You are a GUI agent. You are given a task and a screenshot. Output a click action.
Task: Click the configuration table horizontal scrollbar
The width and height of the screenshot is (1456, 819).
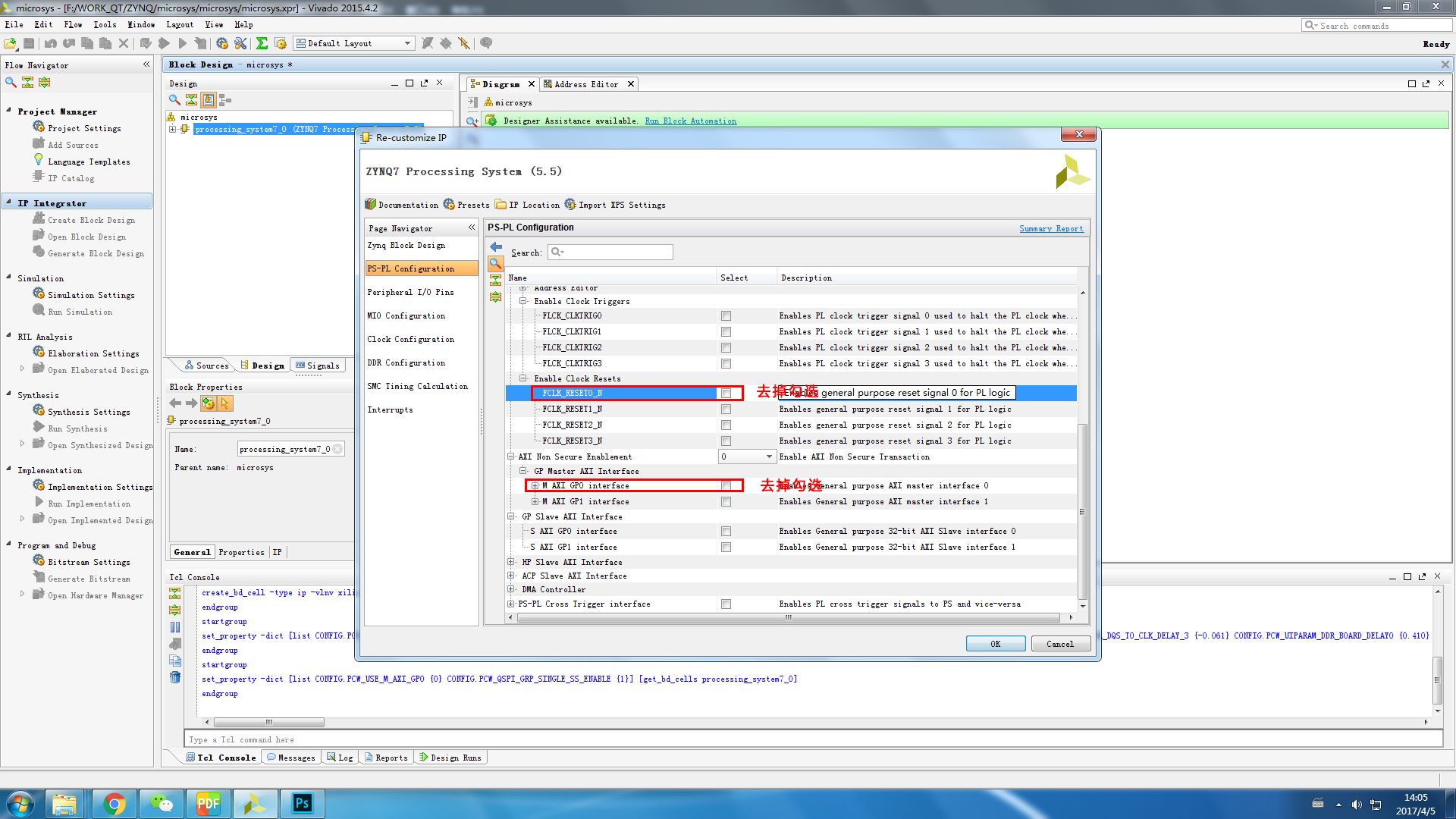[789, 617]
